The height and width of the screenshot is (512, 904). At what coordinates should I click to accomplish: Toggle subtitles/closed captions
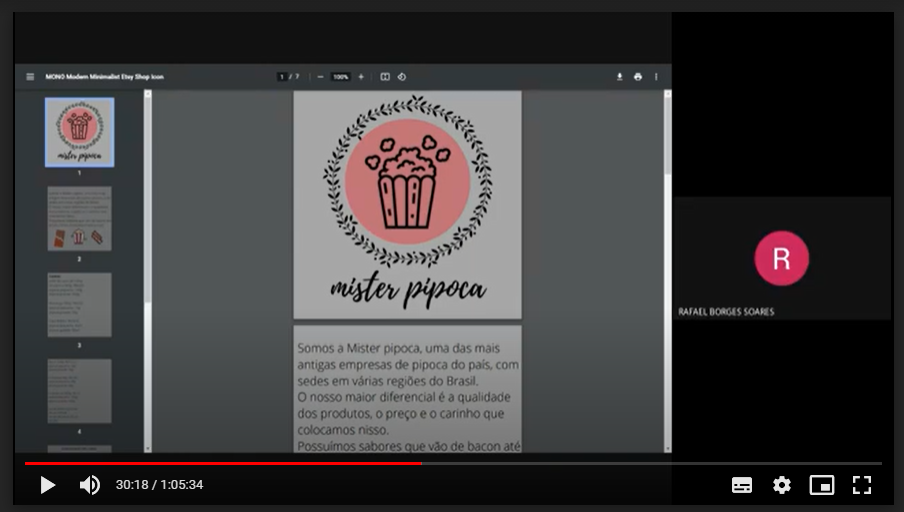tap(742, 485)
